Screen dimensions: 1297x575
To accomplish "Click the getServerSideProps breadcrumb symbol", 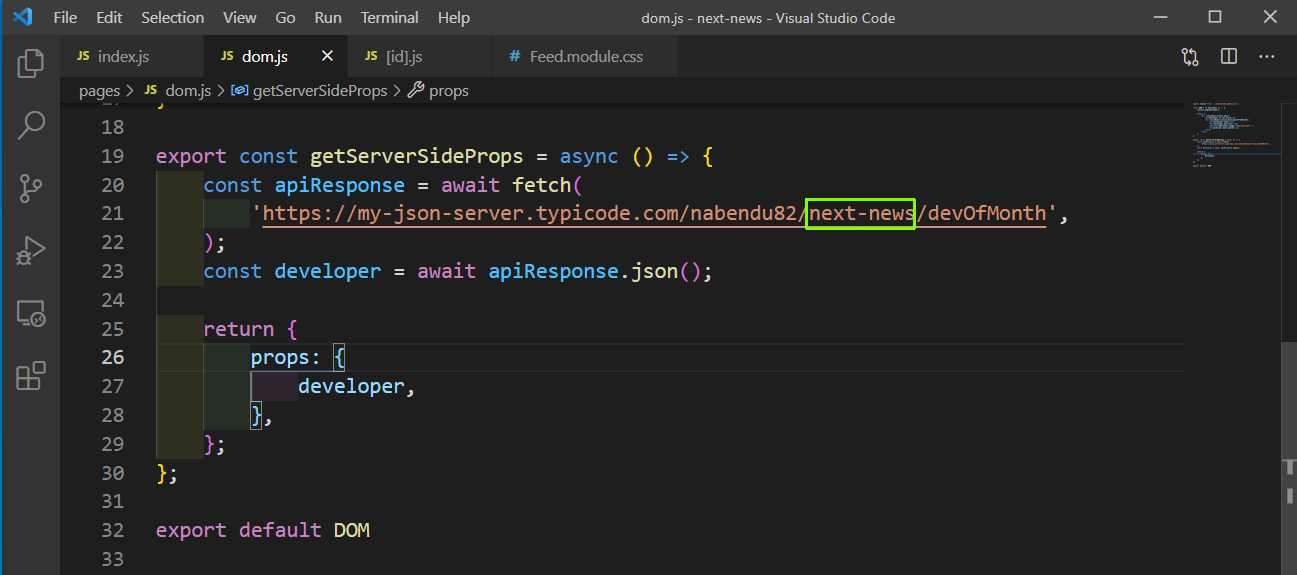I will pos(310,91).
